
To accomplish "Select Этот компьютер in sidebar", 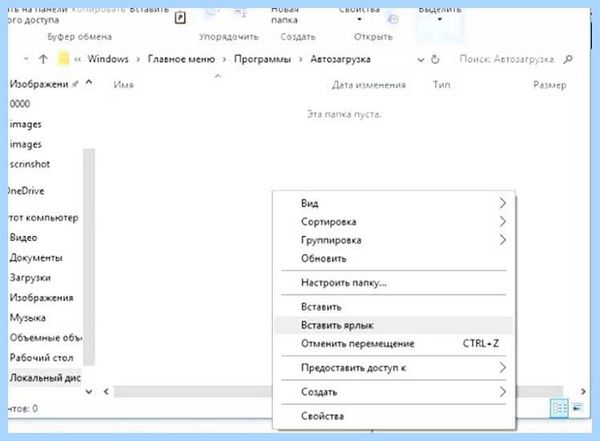I will pyautogui.click(x=43, y=217).
